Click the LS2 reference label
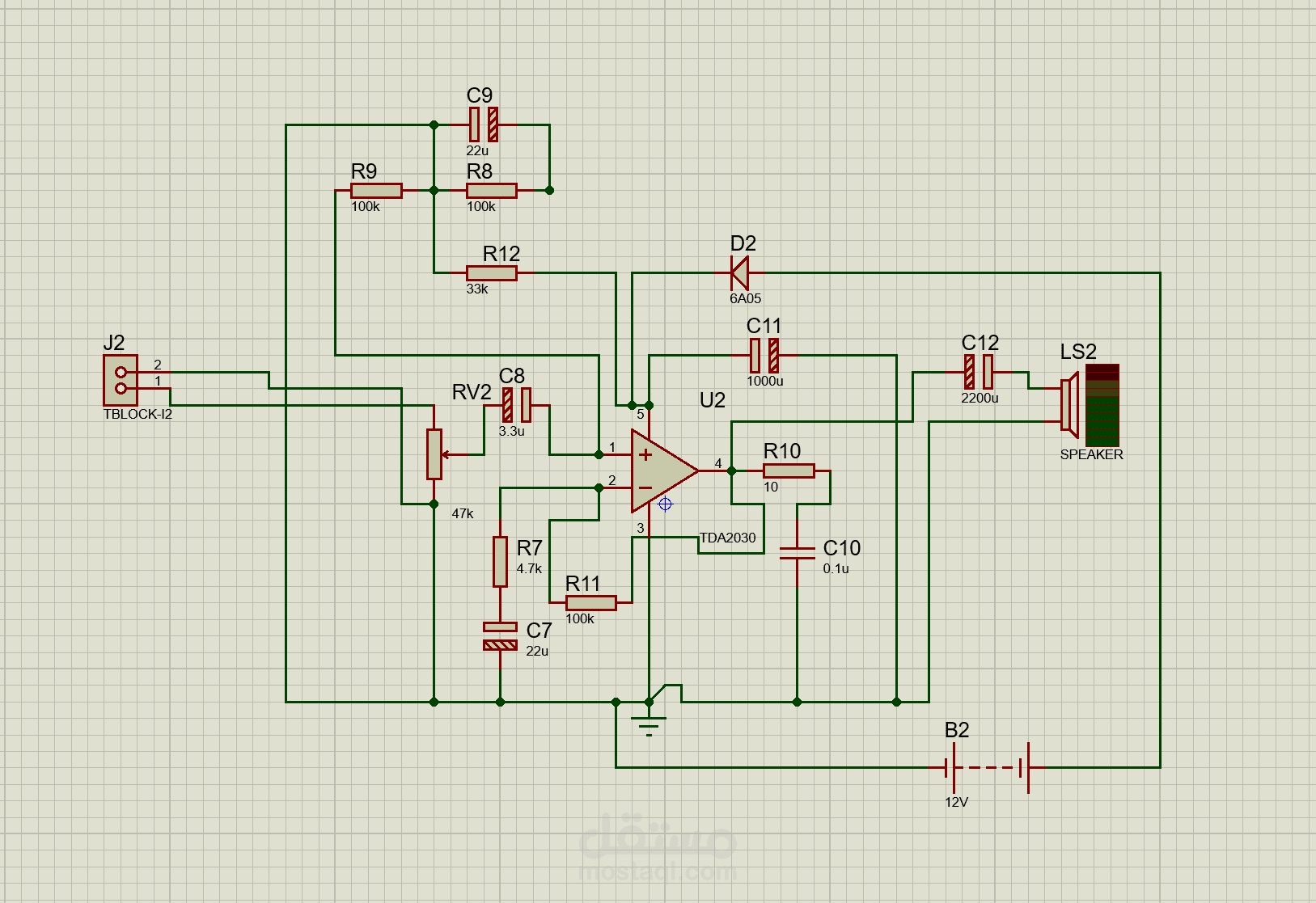The height and width of the screenshot is (903, 1316). click(1079, 352)
